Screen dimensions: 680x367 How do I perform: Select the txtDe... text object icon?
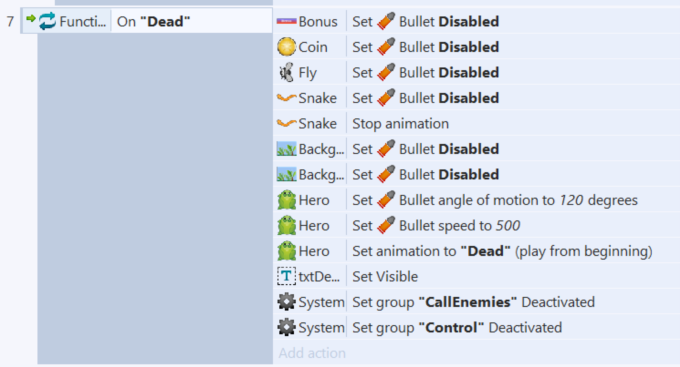coord(286,276)
